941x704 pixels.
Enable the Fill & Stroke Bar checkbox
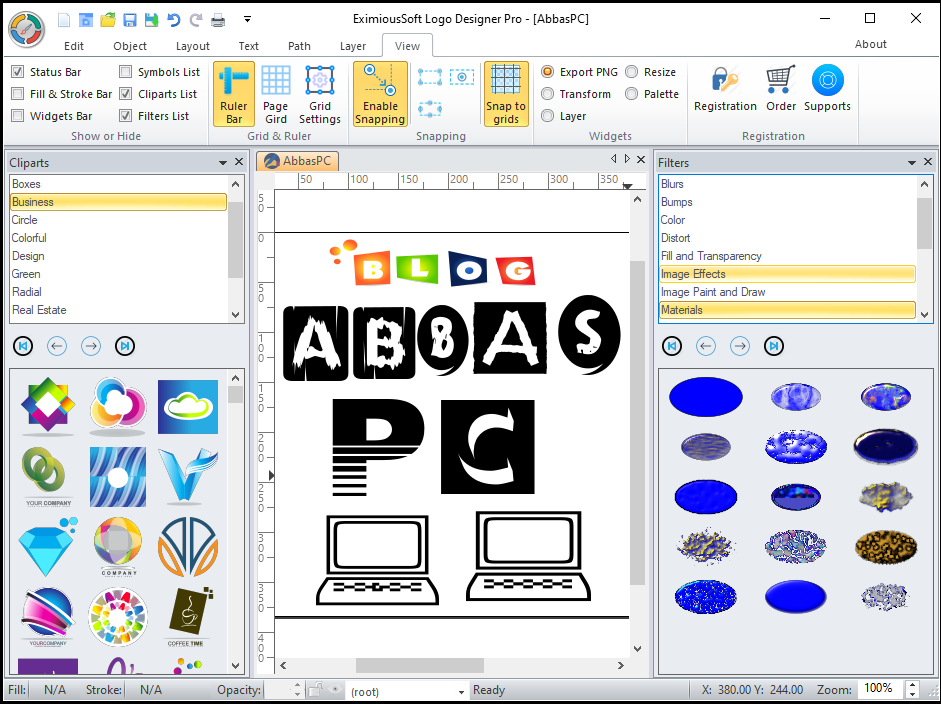coord(18,94)
